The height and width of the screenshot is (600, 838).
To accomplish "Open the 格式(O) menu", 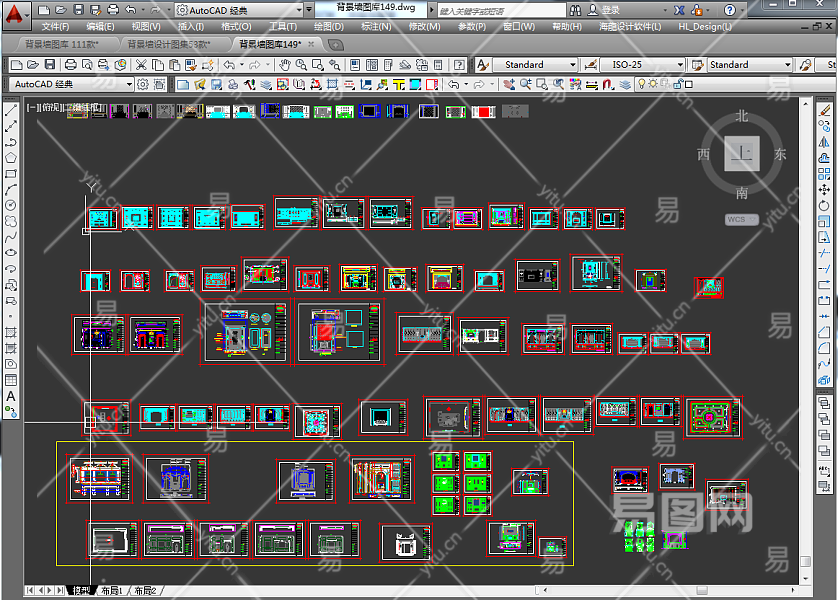I will pos(236,27).
